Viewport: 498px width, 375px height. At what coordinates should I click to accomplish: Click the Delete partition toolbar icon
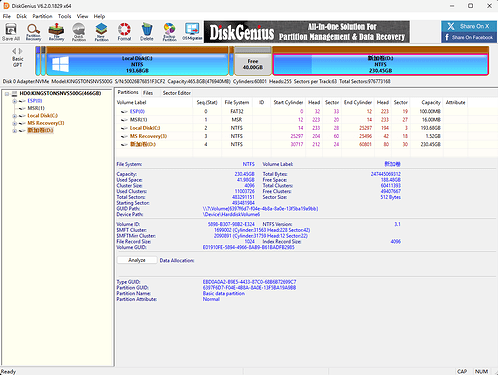coord(147,32)
